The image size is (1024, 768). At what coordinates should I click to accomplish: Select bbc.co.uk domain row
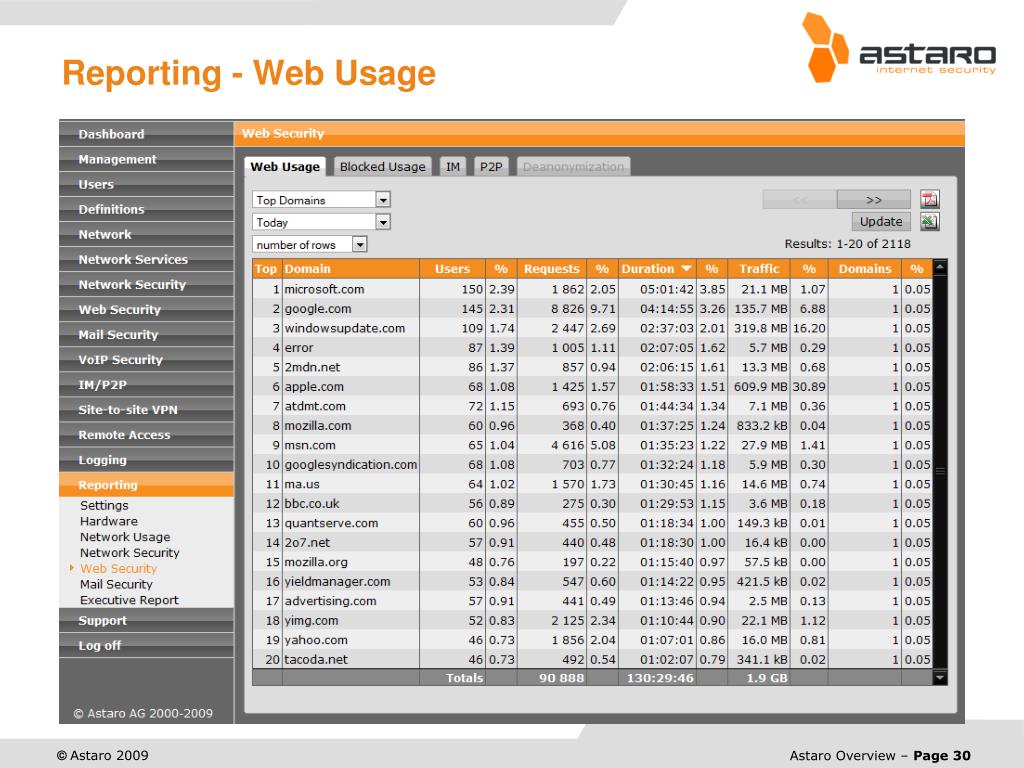point(592,504)
